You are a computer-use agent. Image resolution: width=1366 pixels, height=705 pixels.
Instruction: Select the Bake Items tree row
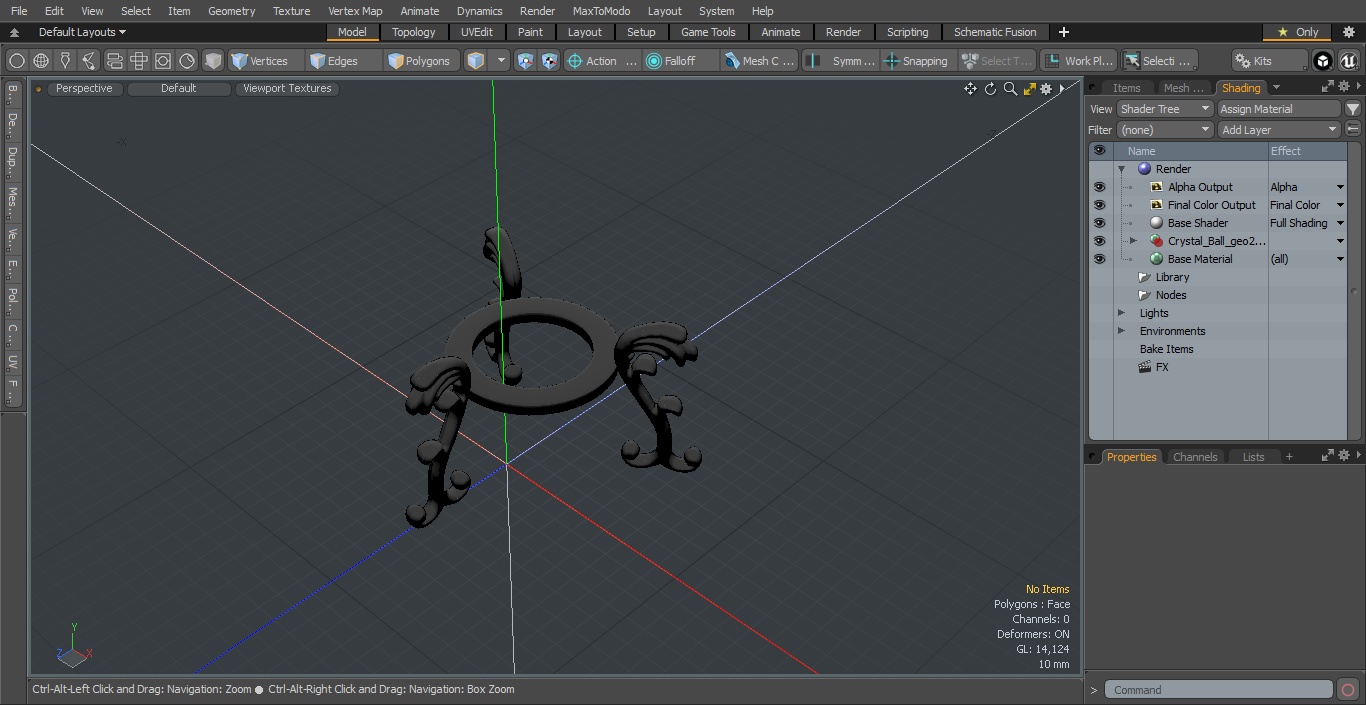click(x=1166, y=349)
